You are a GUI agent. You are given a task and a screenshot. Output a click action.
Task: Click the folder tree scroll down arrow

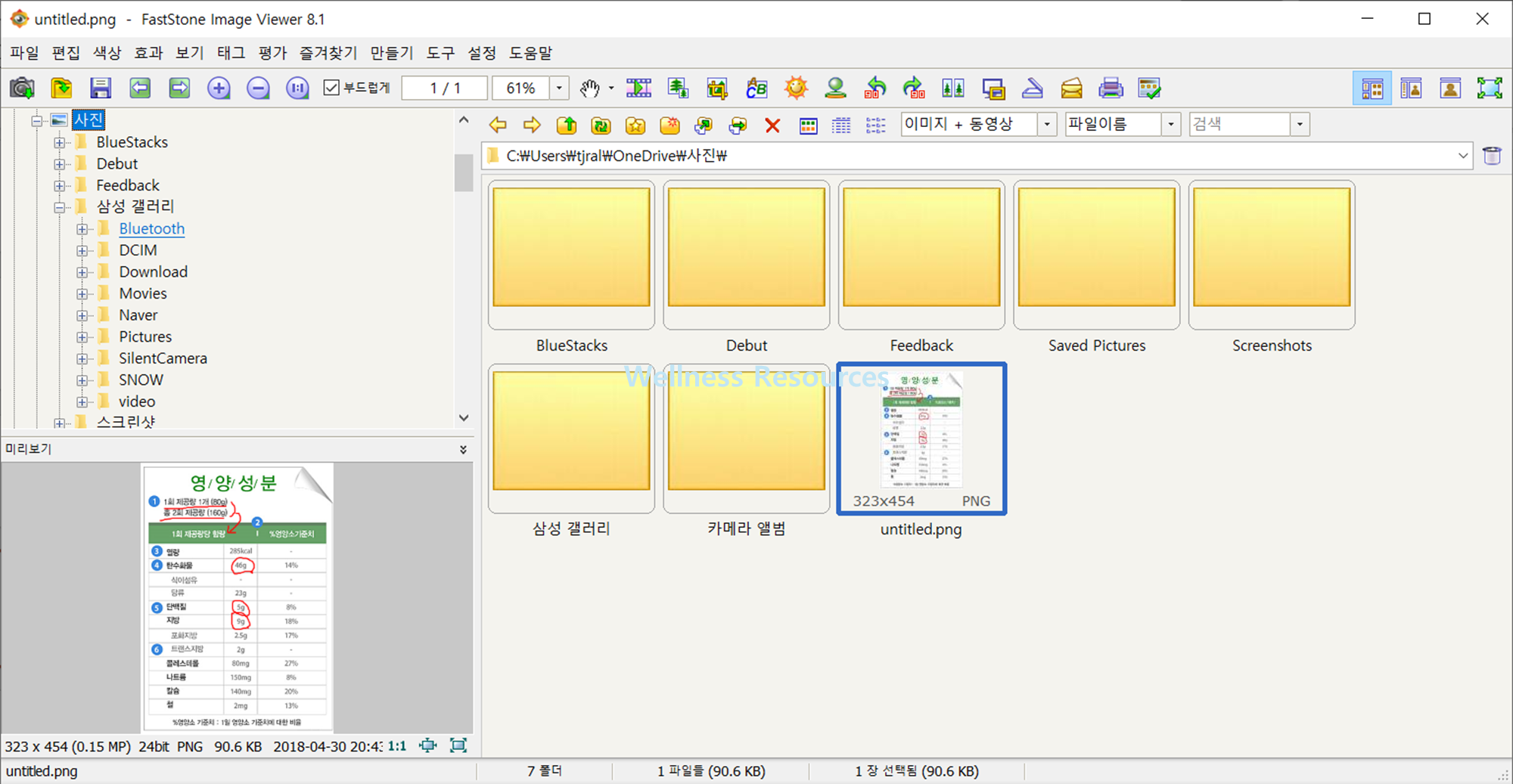tap(464, 418)
